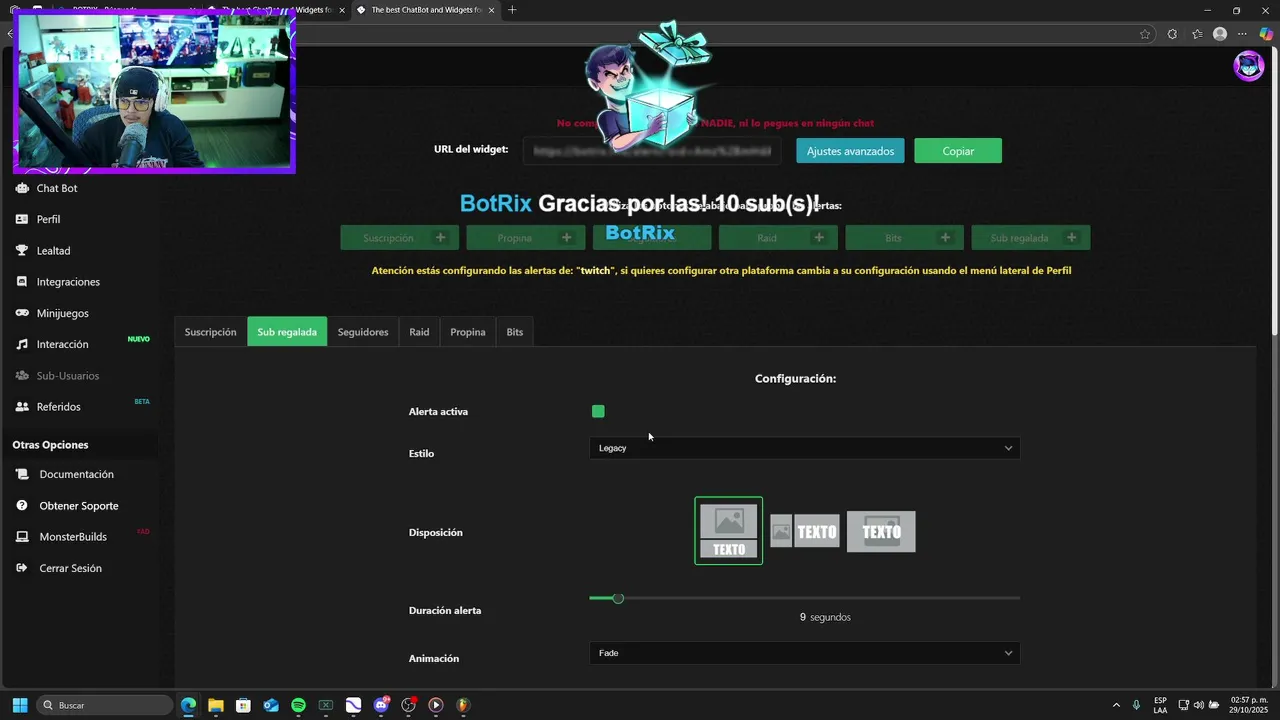Click the Otras Opciones heading
1280x720 pixels.
(x=50, y=445)
